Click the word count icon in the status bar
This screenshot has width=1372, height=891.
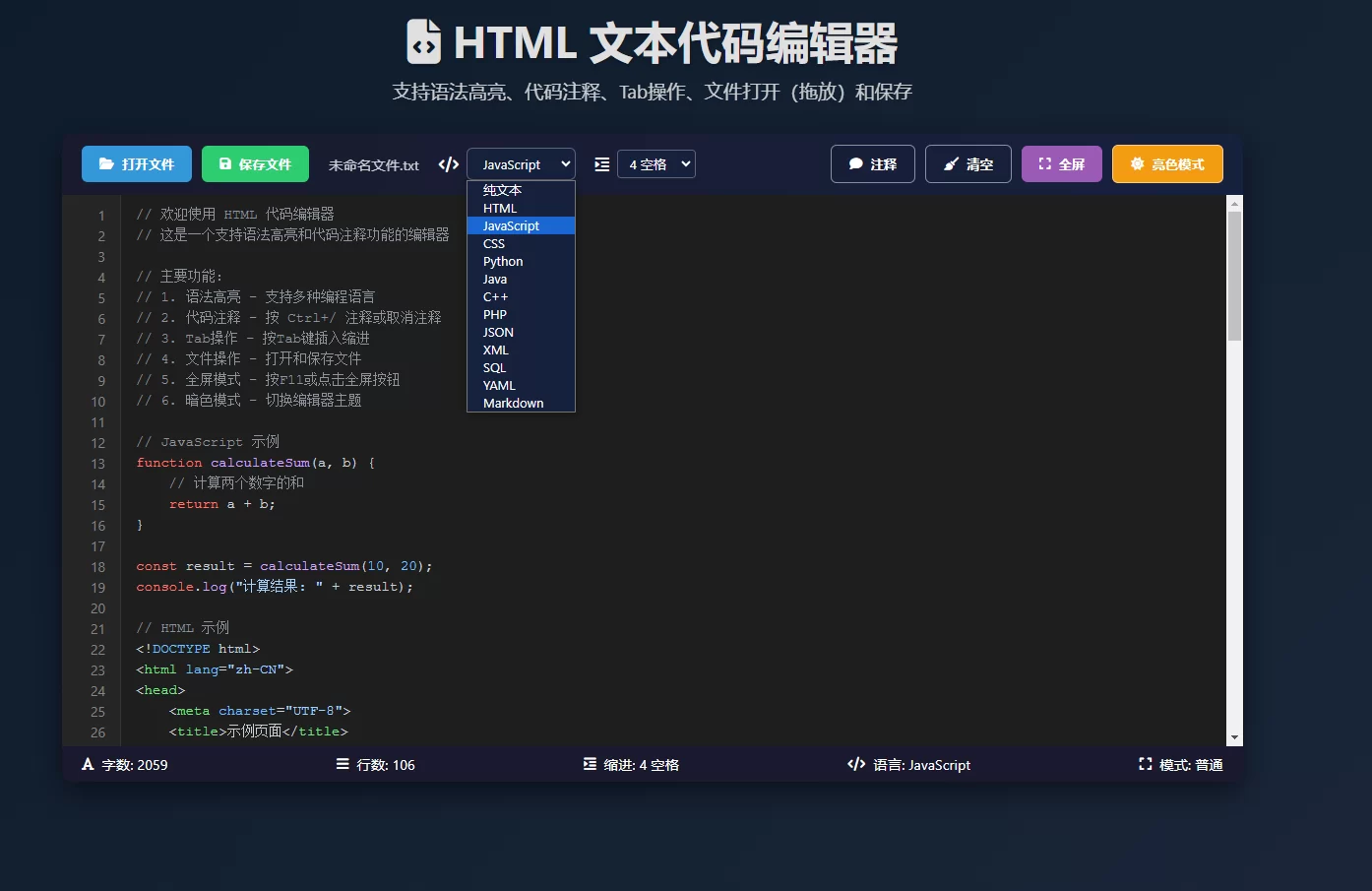point(89,764)
